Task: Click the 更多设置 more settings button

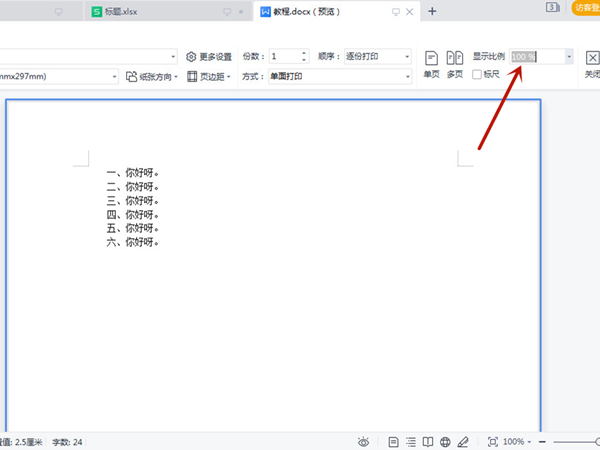Action: (209, 57)
